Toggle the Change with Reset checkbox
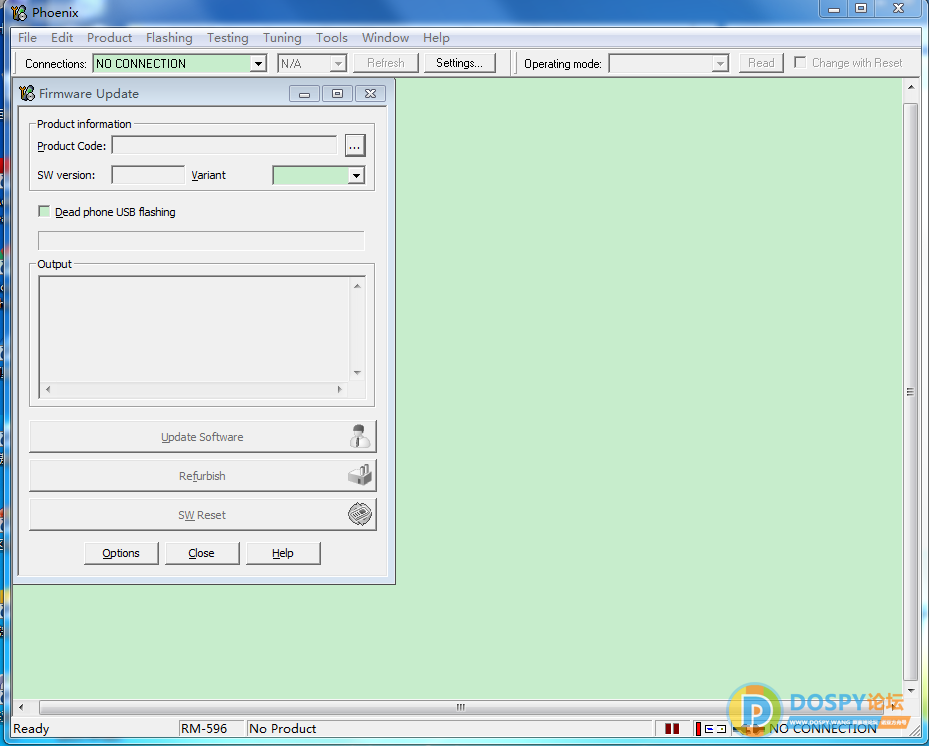 pos(800,62)
